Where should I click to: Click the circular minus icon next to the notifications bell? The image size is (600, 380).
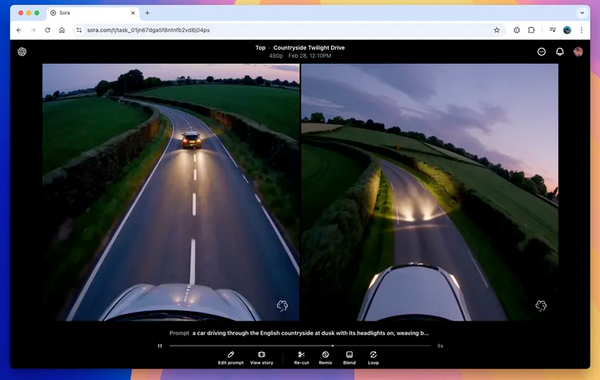point(541,52)
